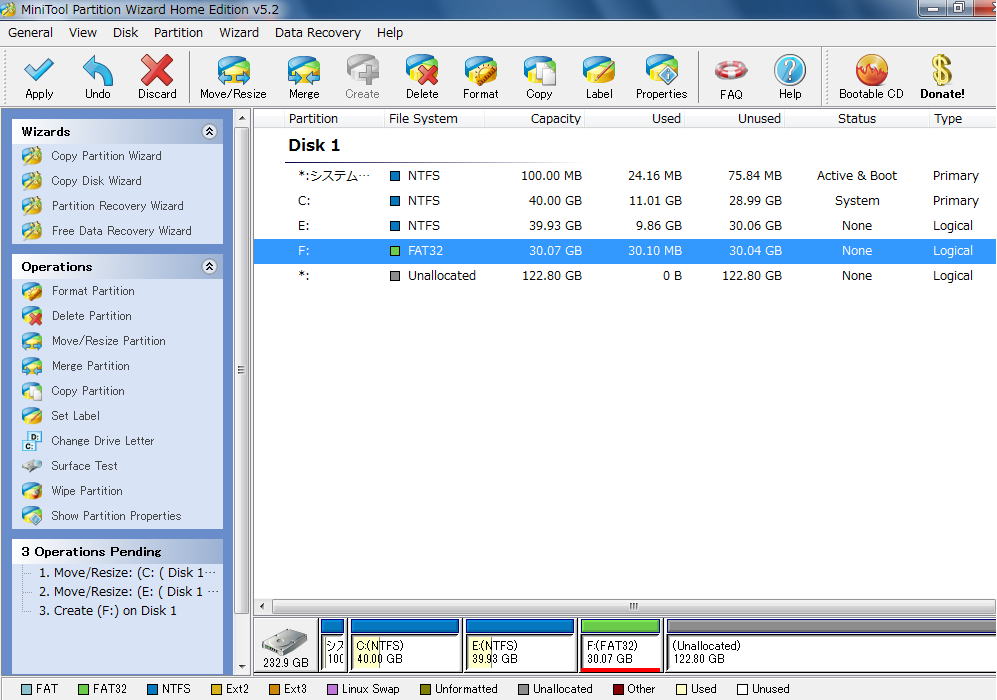Select the 122.80 GB Unallocated row
The width and height of the screenshot is (997, 700).
(624, 276)
